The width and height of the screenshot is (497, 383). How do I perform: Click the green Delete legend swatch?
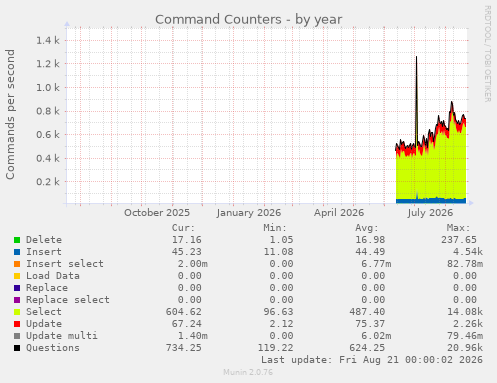click(x=17, y=240)
